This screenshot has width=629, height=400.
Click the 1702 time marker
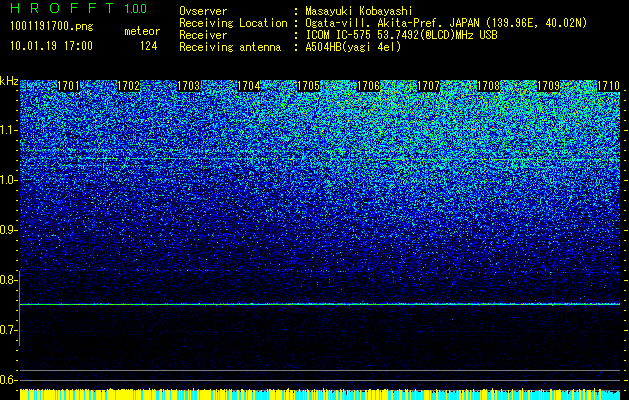128,86
